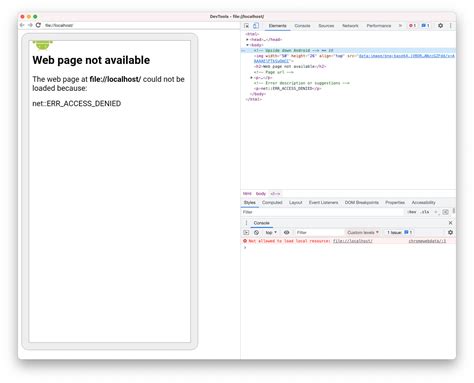Screen dimensions: 474x383
Task: Click the red error icon in console message
Action: [245, 241]
